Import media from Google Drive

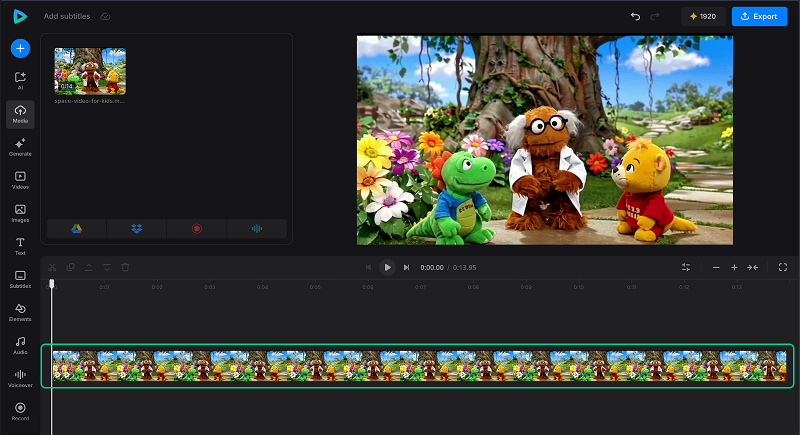click(x=77, y=228)
